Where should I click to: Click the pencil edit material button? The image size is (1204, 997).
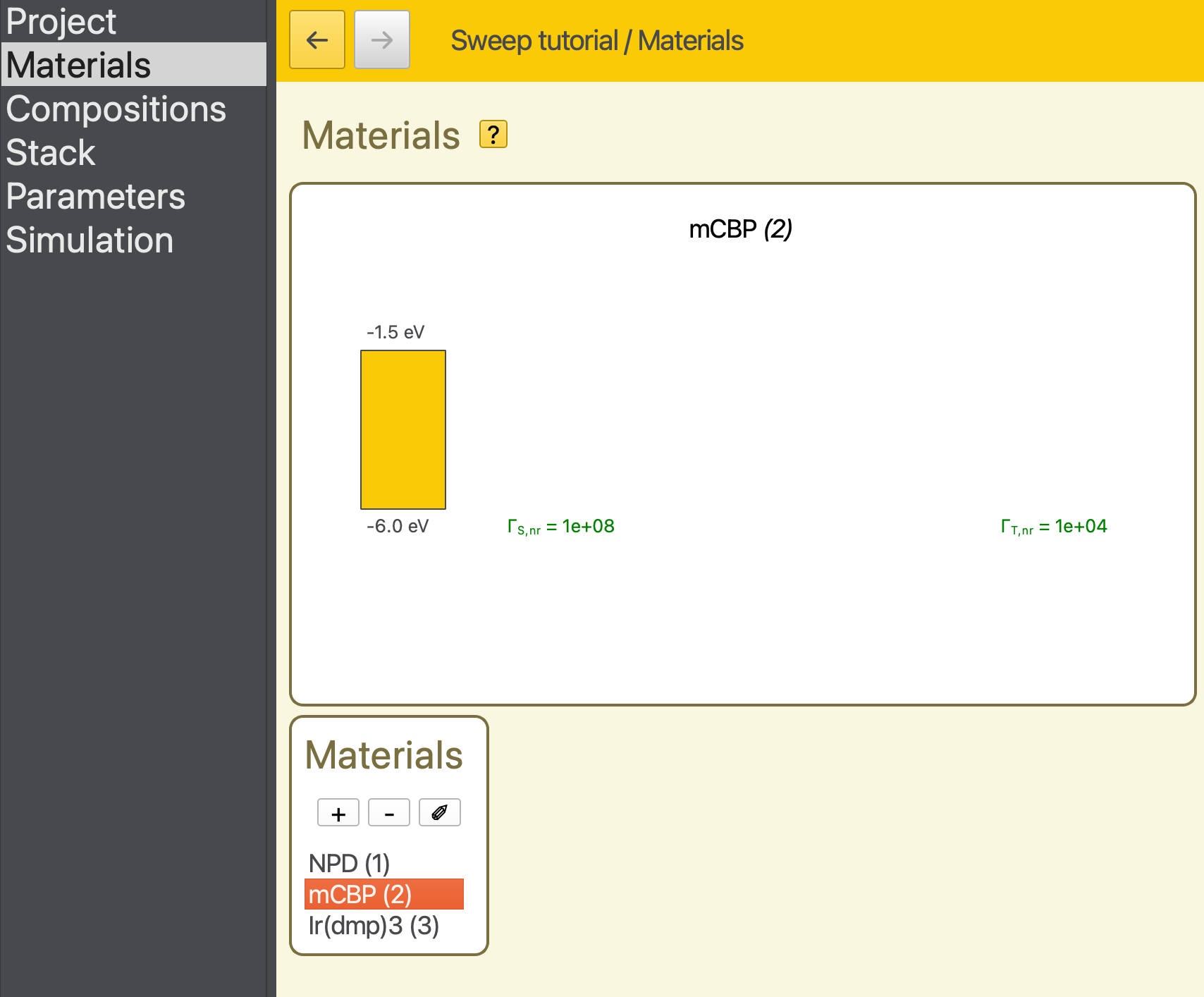point(439,813)
